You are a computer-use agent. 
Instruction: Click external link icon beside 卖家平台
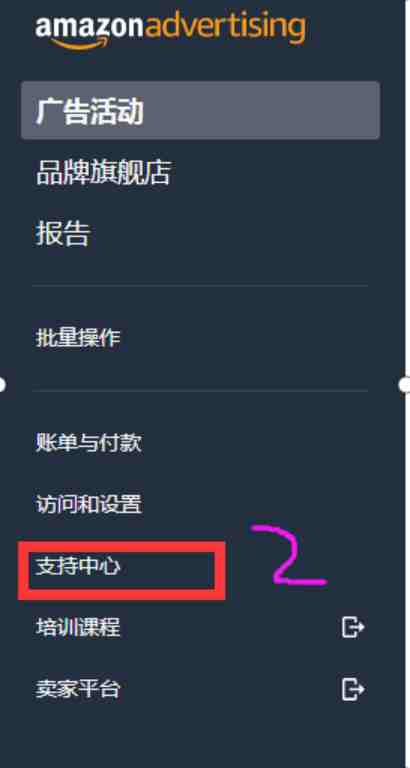tap(353, 690)
